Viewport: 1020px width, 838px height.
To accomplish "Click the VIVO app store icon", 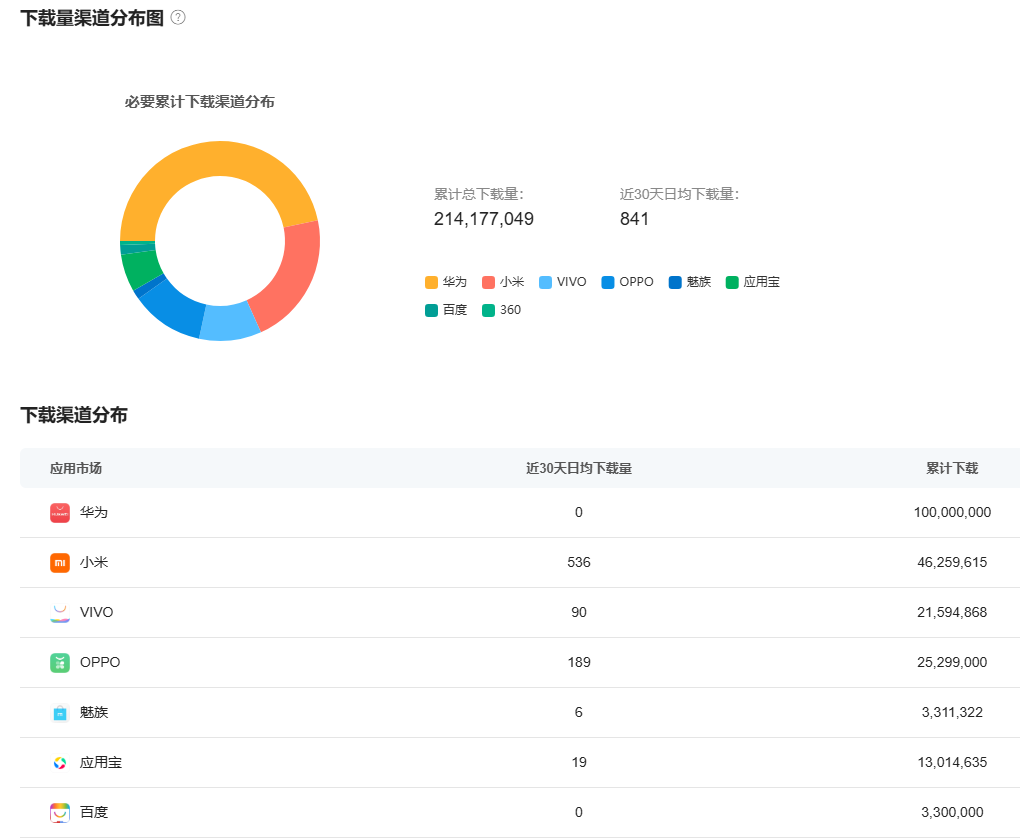I will point(60,612).
